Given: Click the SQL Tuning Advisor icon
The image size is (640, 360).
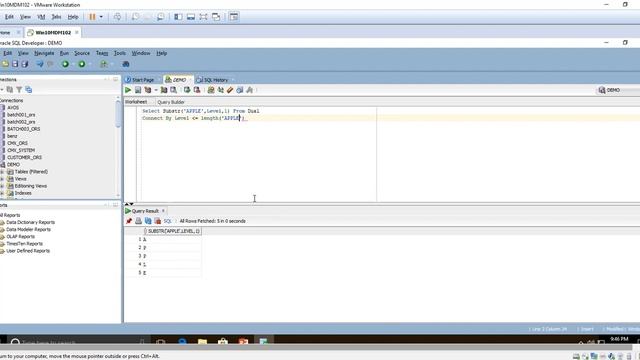Looking at the screenshot, I should point(173,90).
